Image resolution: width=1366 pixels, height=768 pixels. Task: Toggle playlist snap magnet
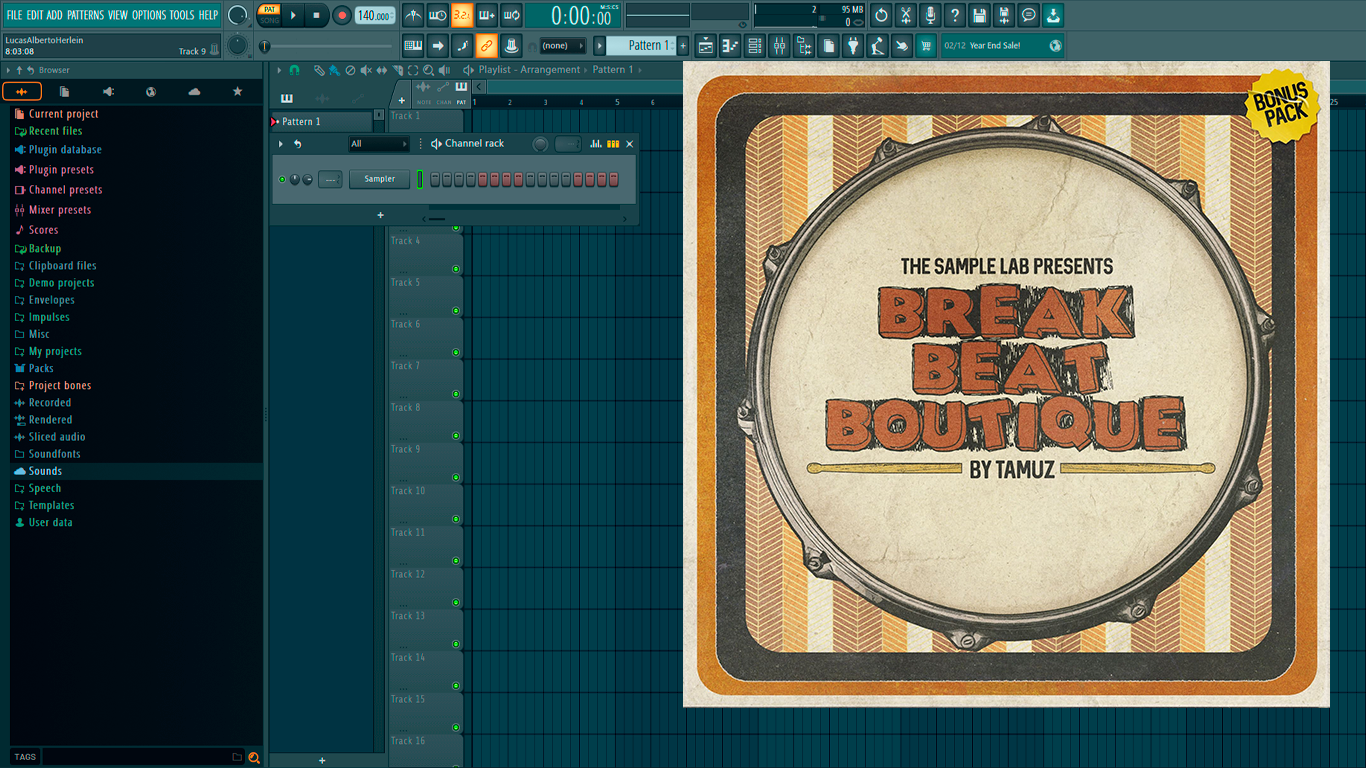294,70
